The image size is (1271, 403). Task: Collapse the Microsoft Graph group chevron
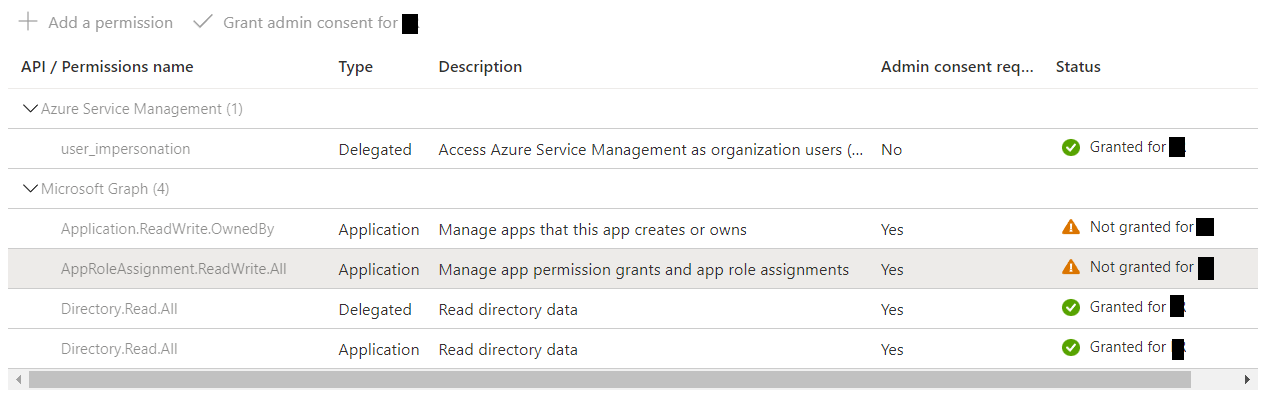[30, 189]
